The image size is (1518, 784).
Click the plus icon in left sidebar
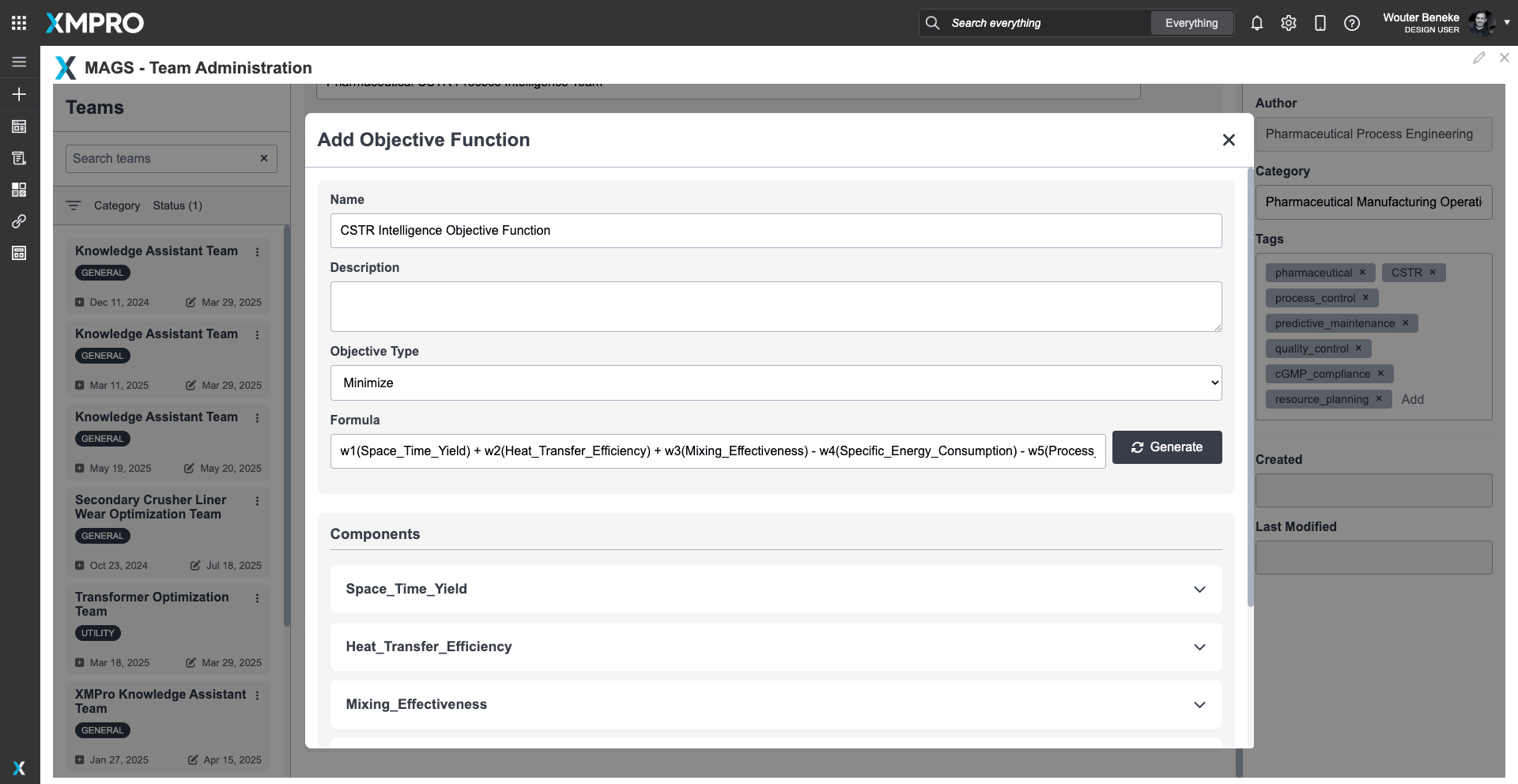[19, 94]
